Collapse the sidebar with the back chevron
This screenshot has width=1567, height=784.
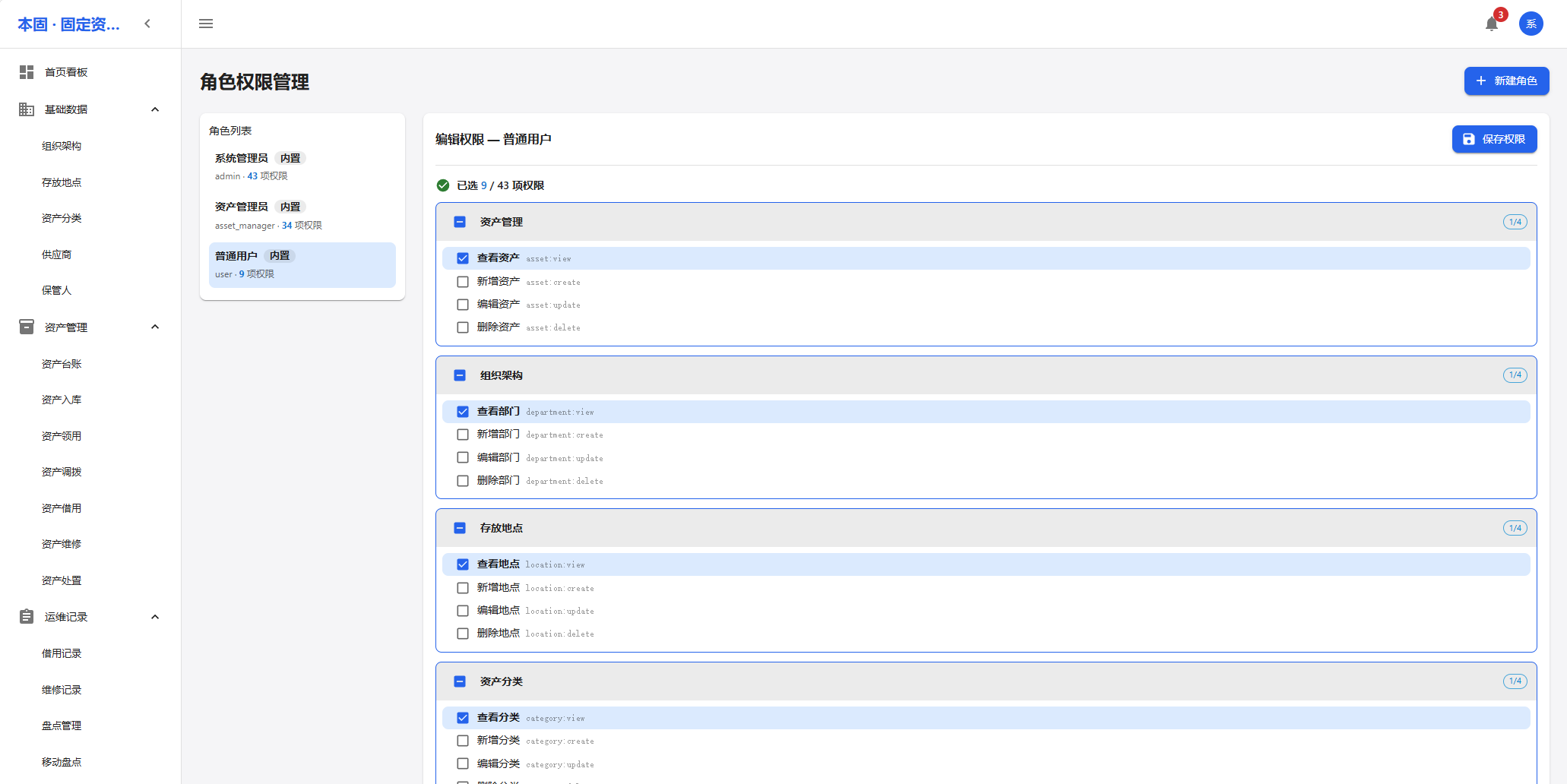147,24
